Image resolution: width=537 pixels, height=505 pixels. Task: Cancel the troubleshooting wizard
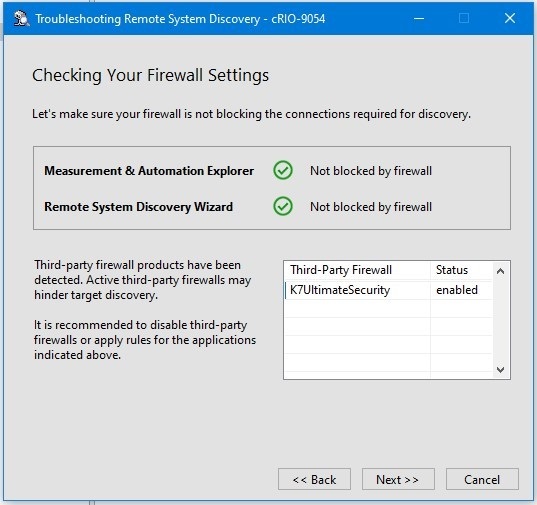click(482, 479)
